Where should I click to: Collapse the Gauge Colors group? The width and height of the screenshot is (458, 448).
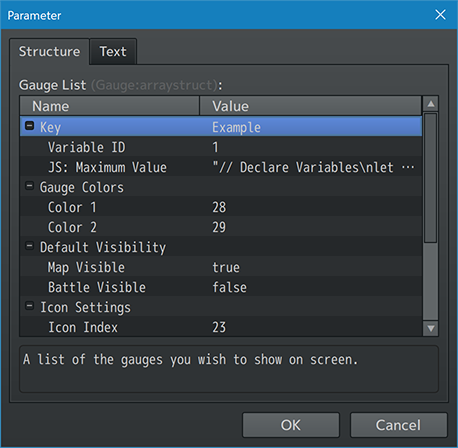[x=30, y=186]
